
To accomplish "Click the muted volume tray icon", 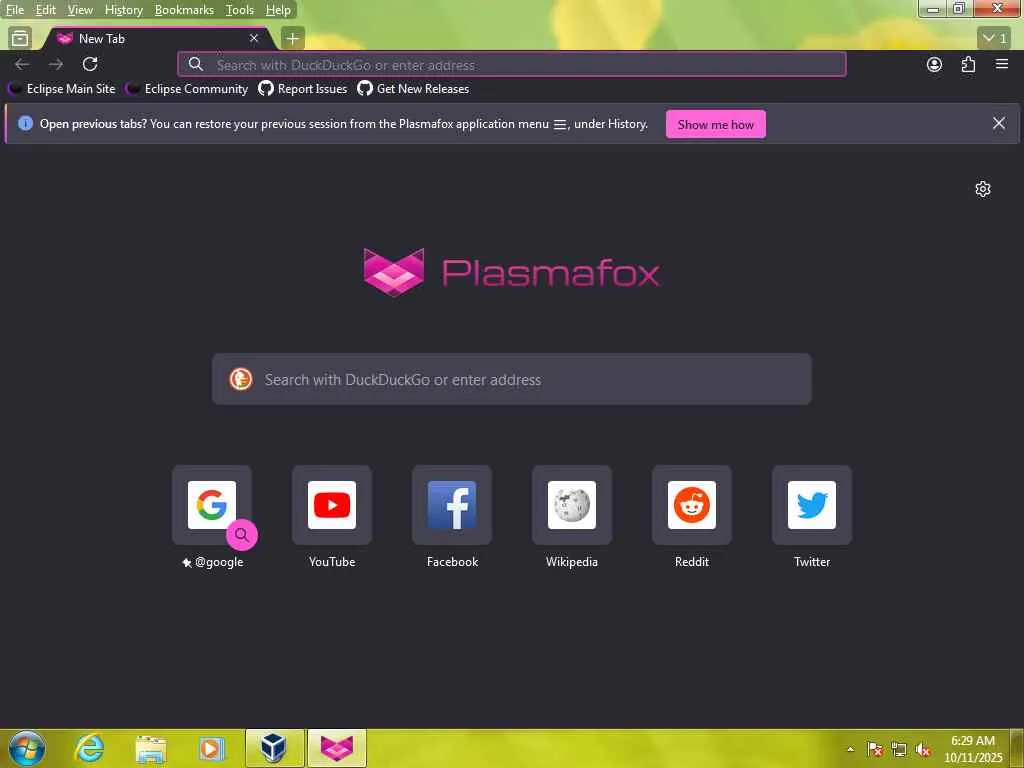I will 923,750.
